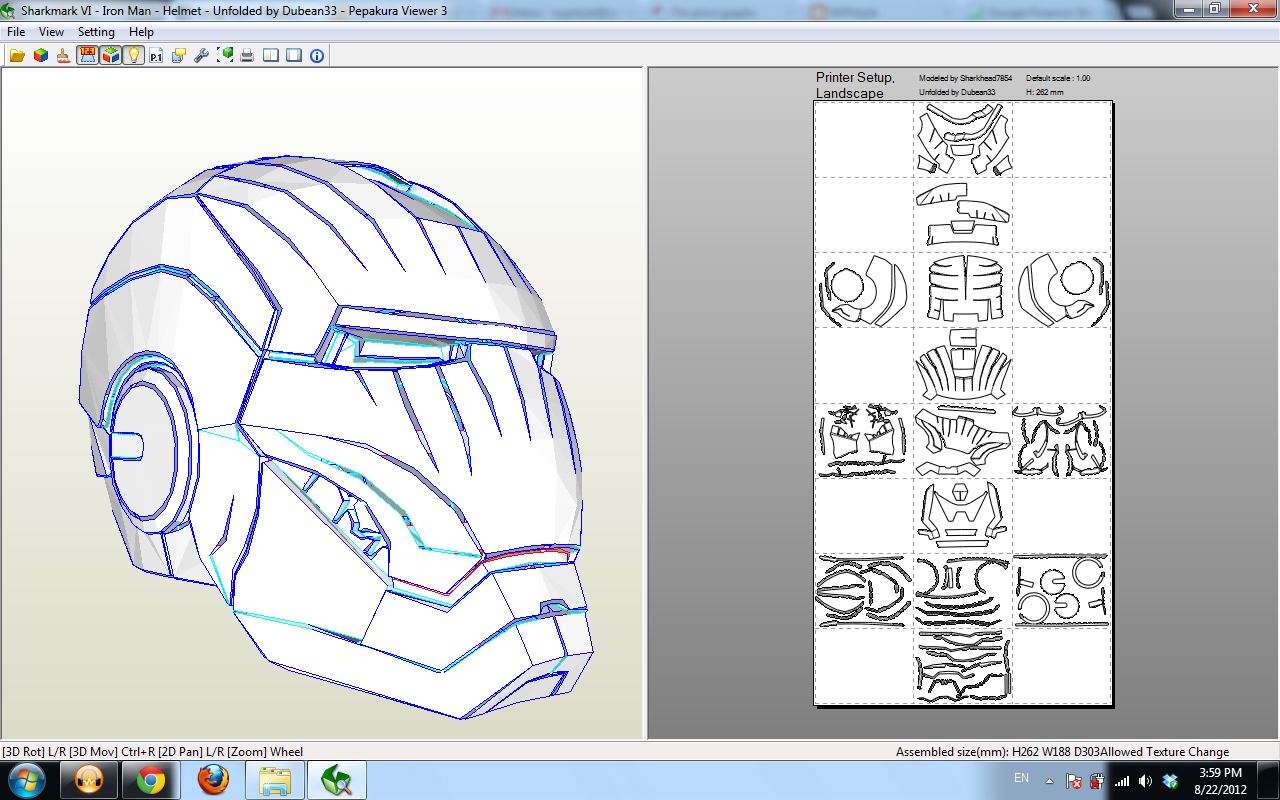Open the Setting menu
Viewport: 1280px width, 800px height.
[x=97, y=32]
